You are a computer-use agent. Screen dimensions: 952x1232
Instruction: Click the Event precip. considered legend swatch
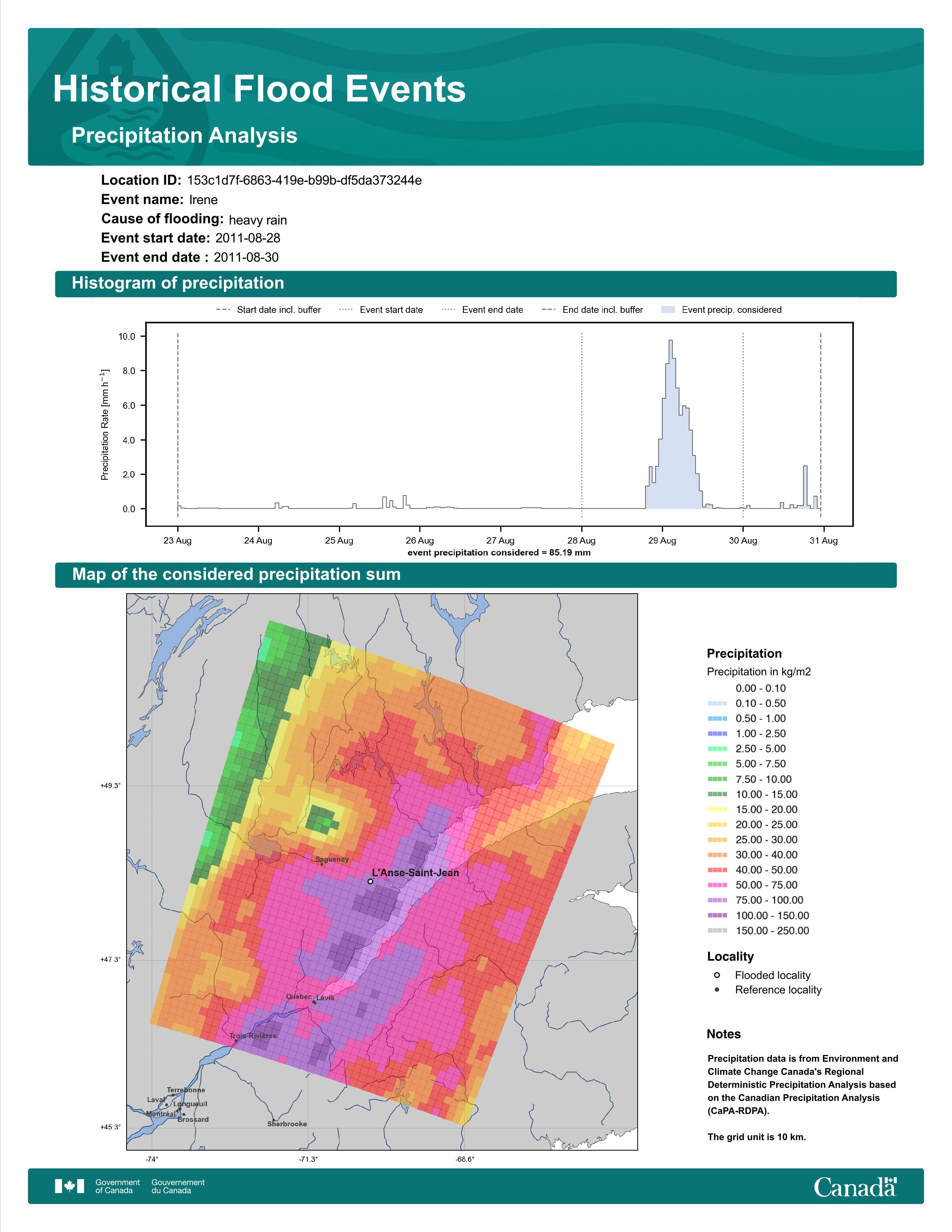tap(668, 310)
